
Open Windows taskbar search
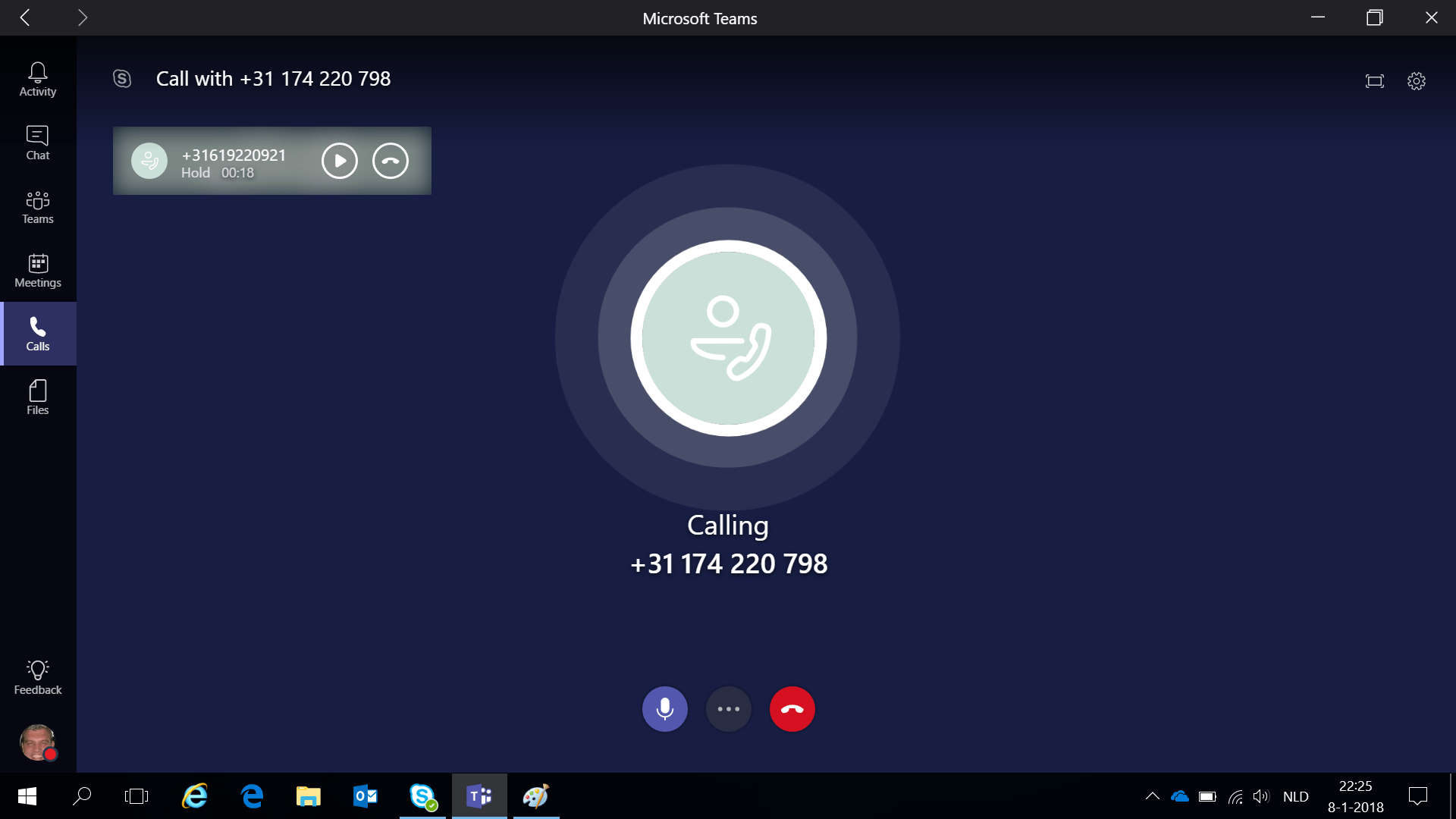pos(82,796)
